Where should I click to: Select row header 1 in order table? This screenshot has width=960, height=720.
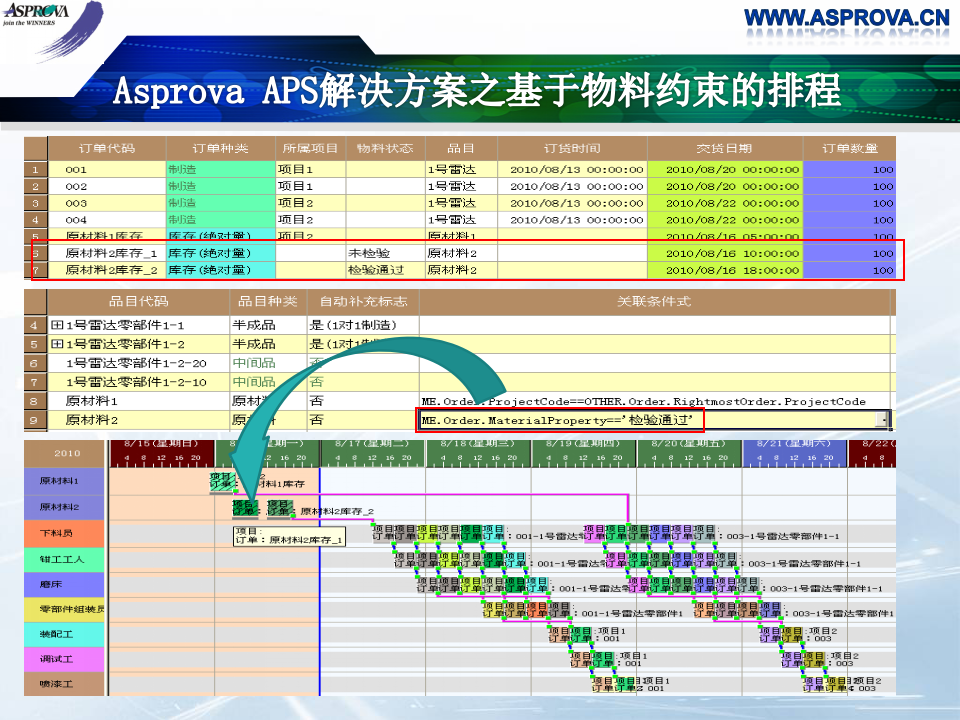[x=36, y=170]
